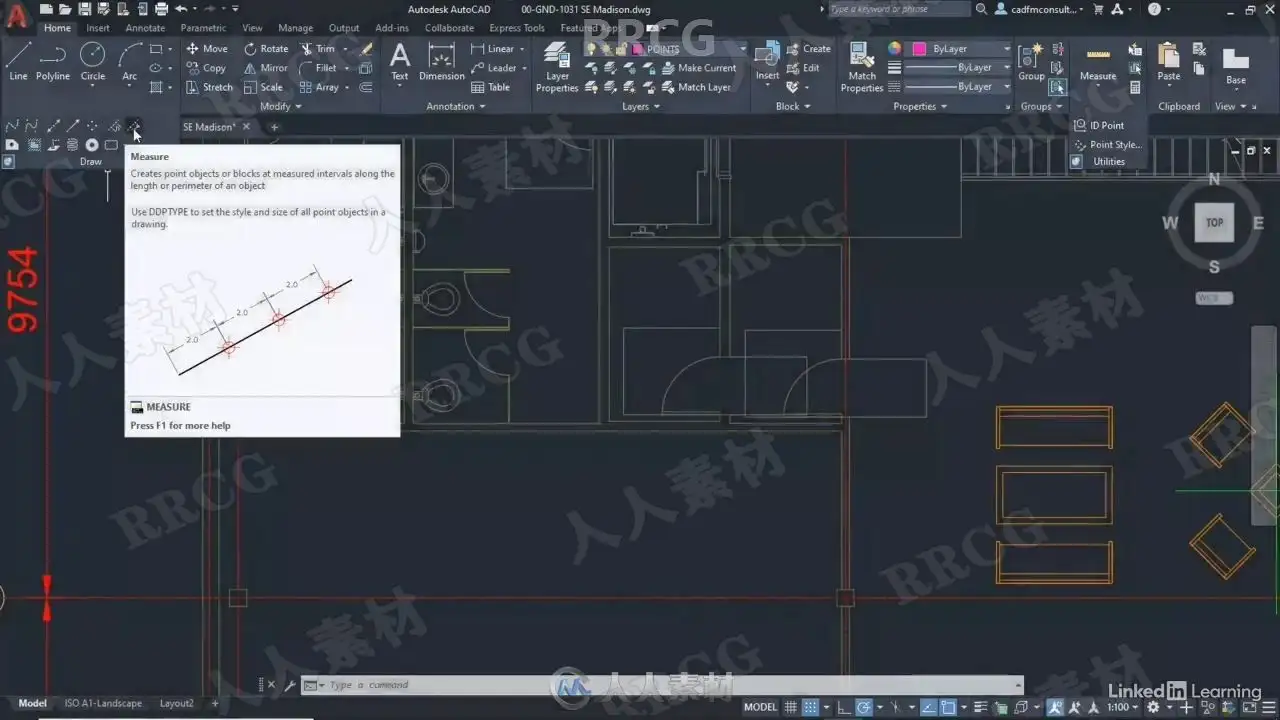The image size is (1280, 720).
Task: Expand the Modify panel dropdown
Action: point(280,106)
